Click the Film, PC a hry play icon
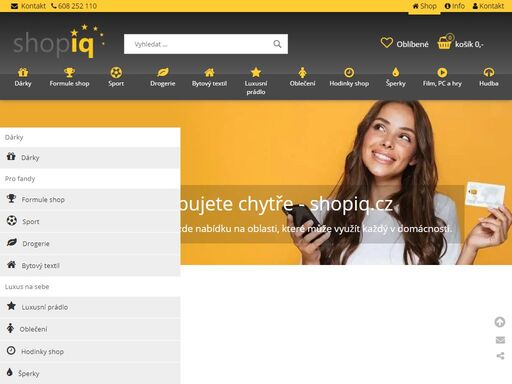Screen dimensions: 512x384 442,72
